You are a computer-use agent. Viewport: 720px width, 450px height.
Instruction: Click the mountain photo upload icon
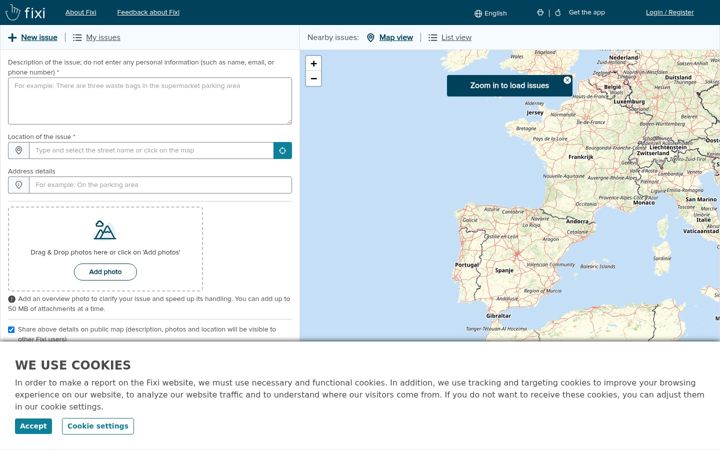[105, 230]
